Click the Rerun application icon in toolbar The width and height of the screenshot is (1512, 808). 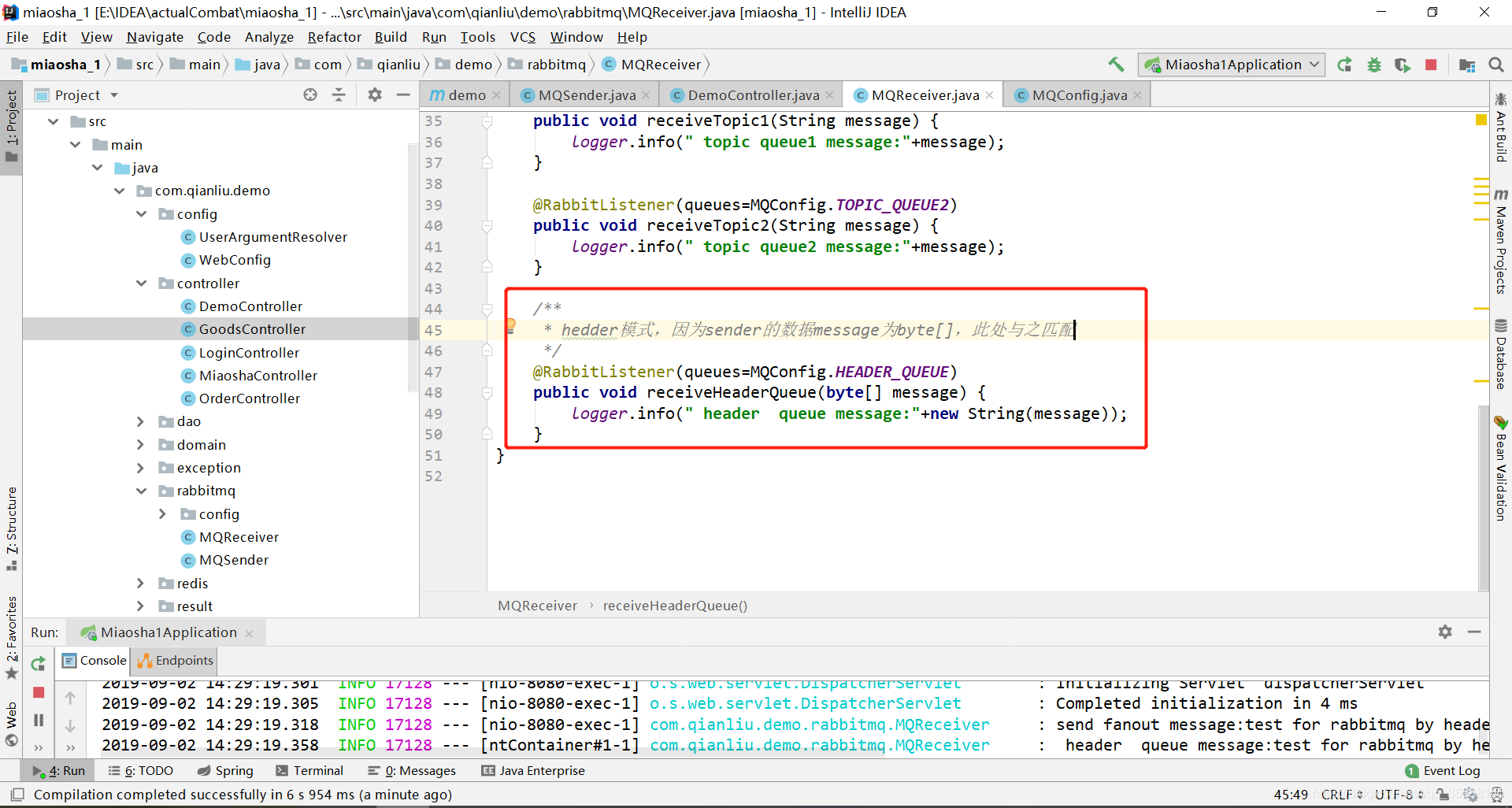[x=1345, y=65]
